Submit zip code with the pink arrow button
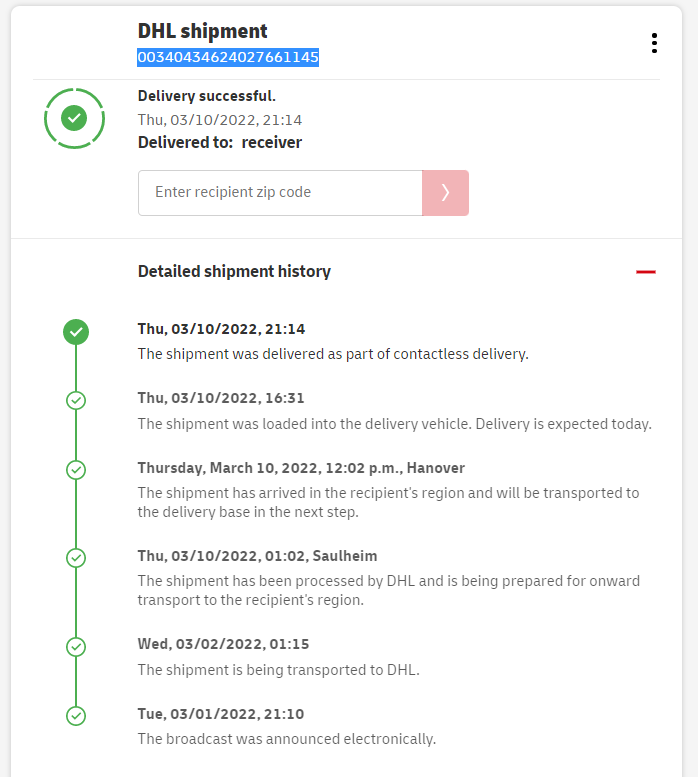This screenshot has width=698, height=777. pyautogui.click(x=445, y=193)
